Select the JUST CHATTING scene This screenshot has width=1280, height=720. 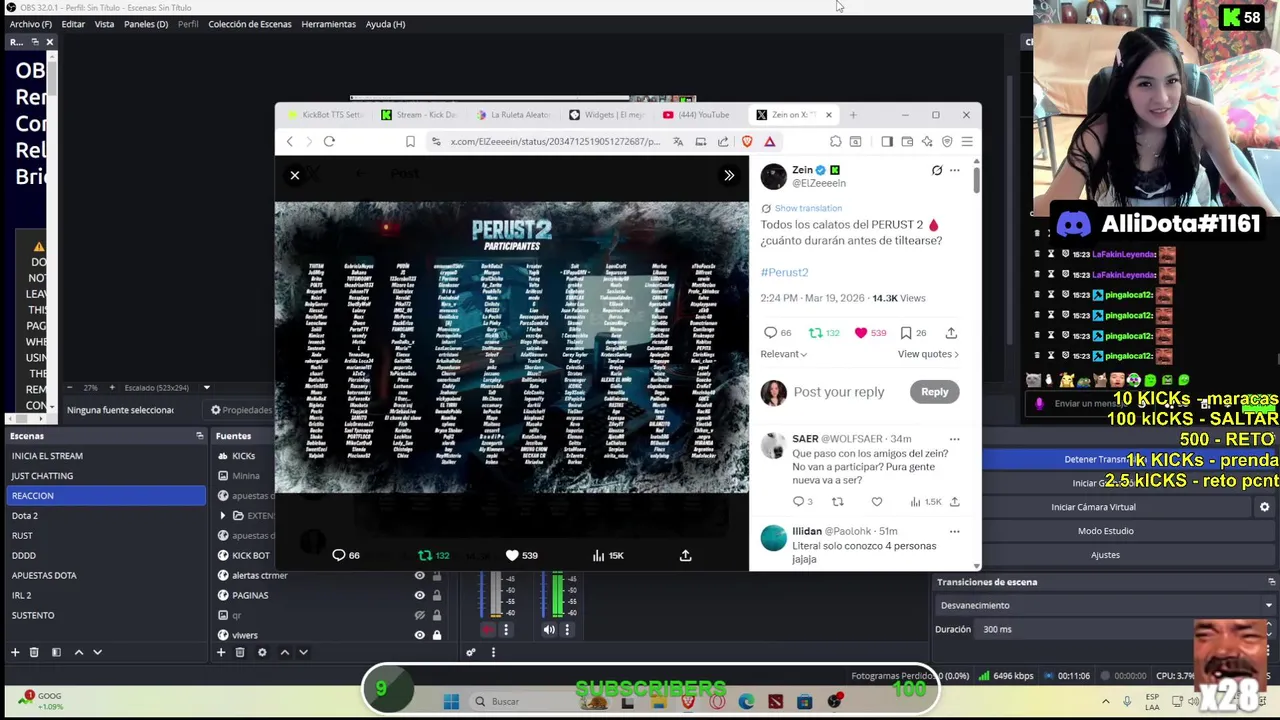pyautogui.click(x=104, y=476)
